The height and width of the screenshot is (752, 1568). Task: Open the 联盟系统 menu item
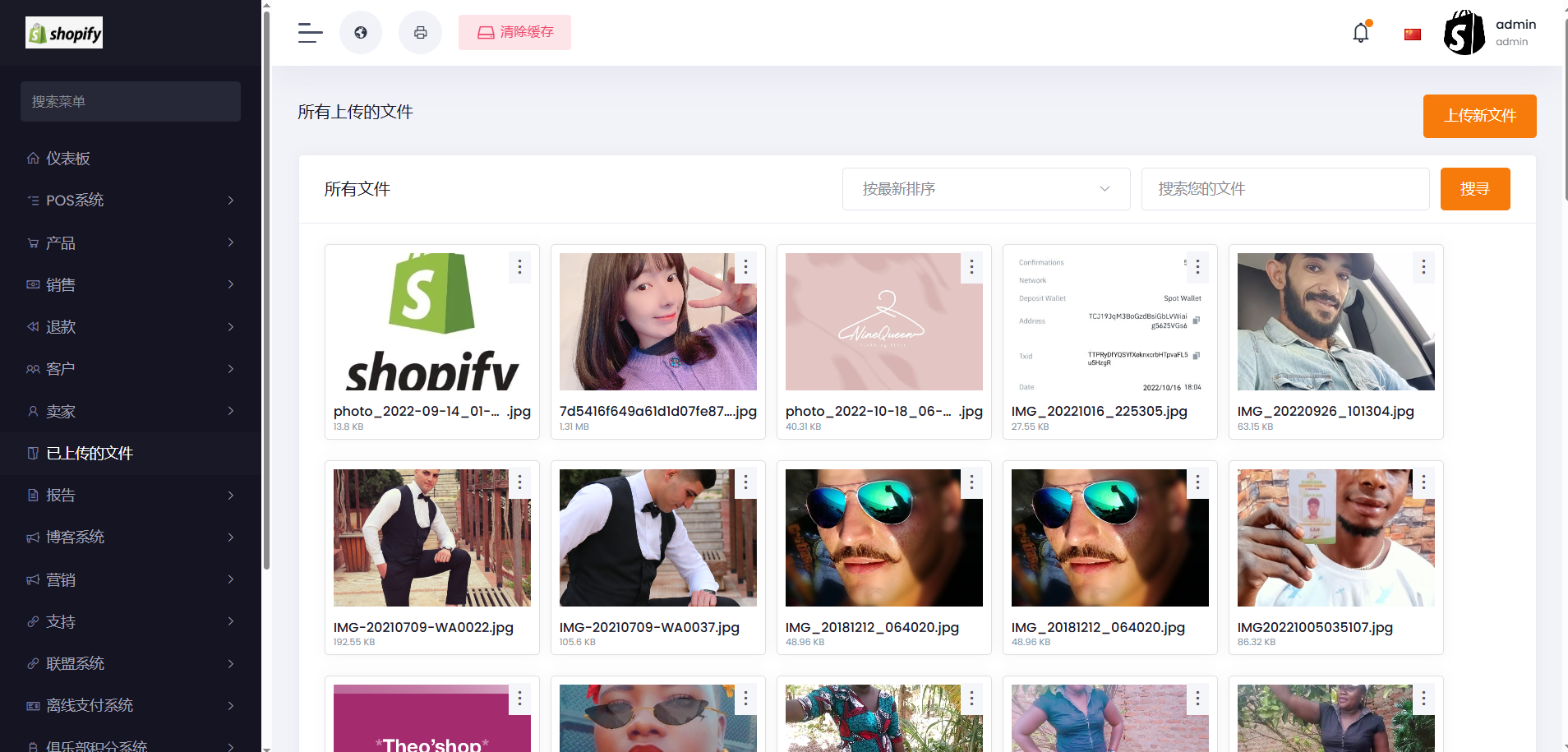(131, 664)
